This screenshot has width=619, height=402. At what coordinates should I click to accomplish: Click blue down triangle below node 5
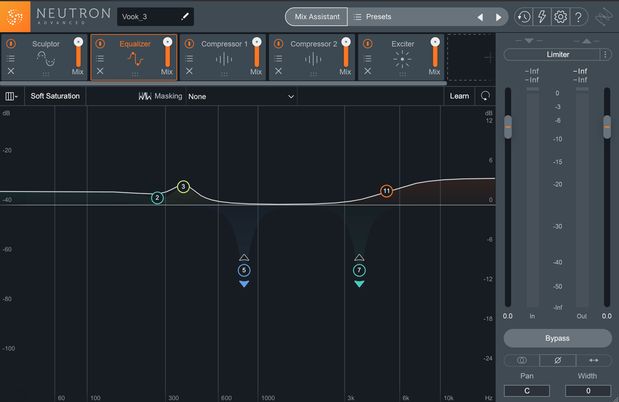coord(244,284)
